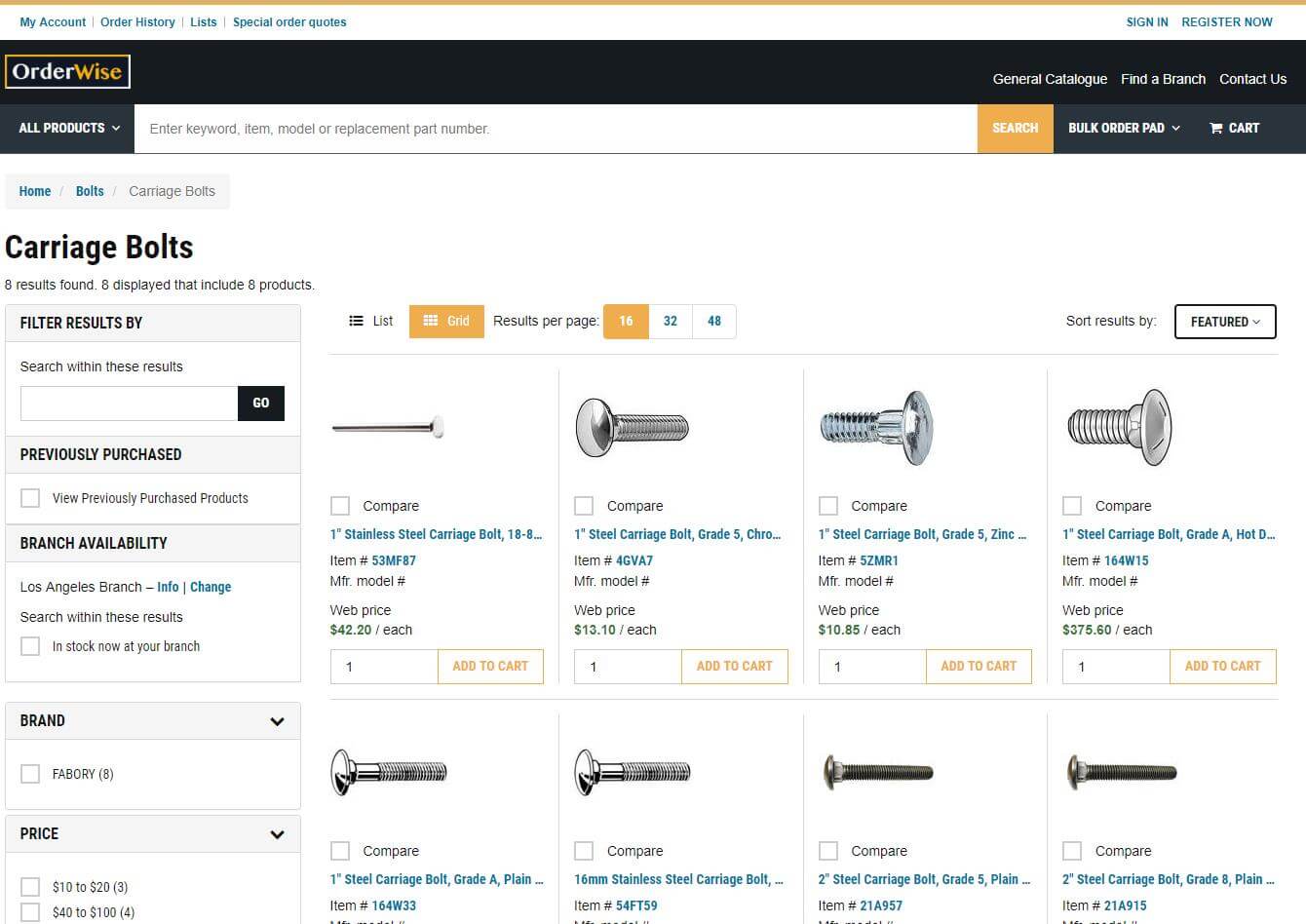Add item 5ZMR1 to cart
Image resolution: width=1306 pixels, height=924 pixels.
(979, 667)
